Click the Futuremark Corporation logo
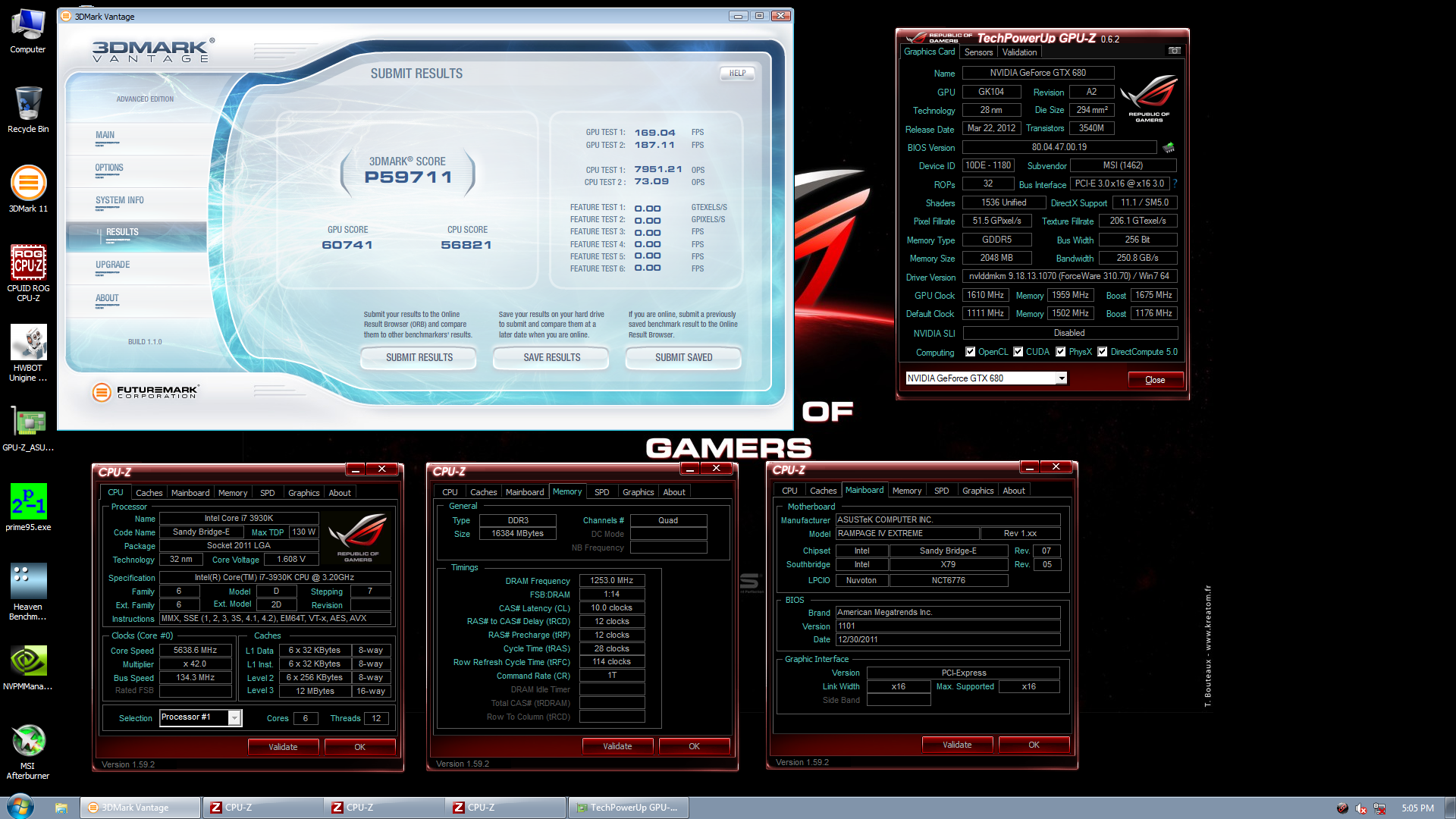The height and width of the screenshot is (819, 1456). coord(145,392)
